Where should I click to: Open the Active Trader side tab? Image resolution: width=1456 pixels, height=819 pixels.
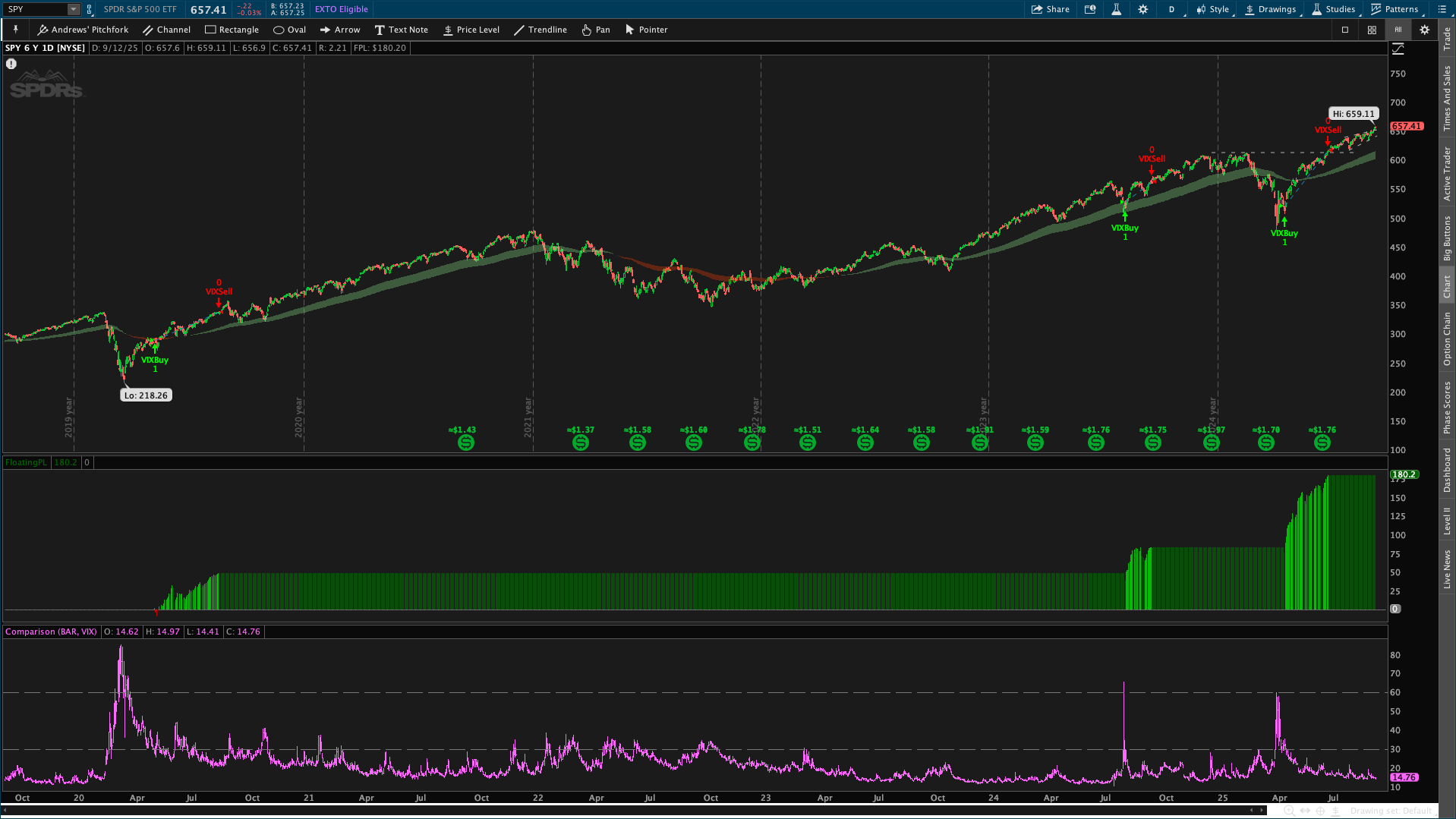[1447, 174]
